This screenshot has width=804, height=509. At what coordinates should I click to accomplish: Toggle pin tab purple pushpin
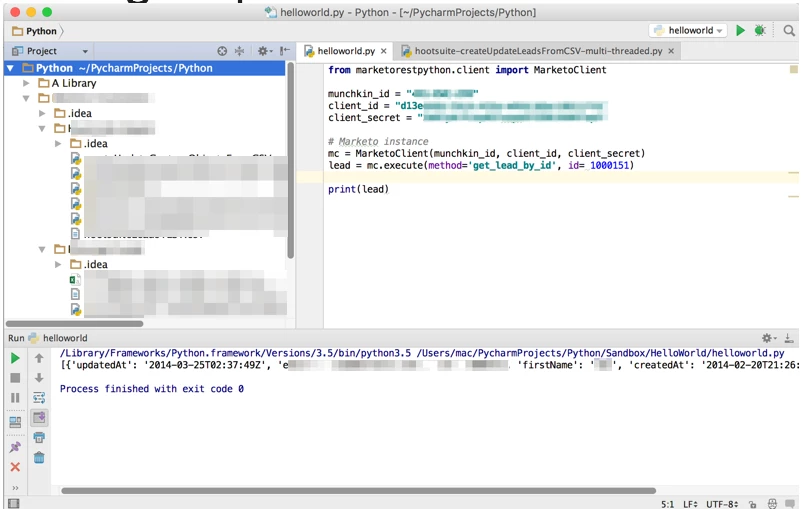(15, 446)
